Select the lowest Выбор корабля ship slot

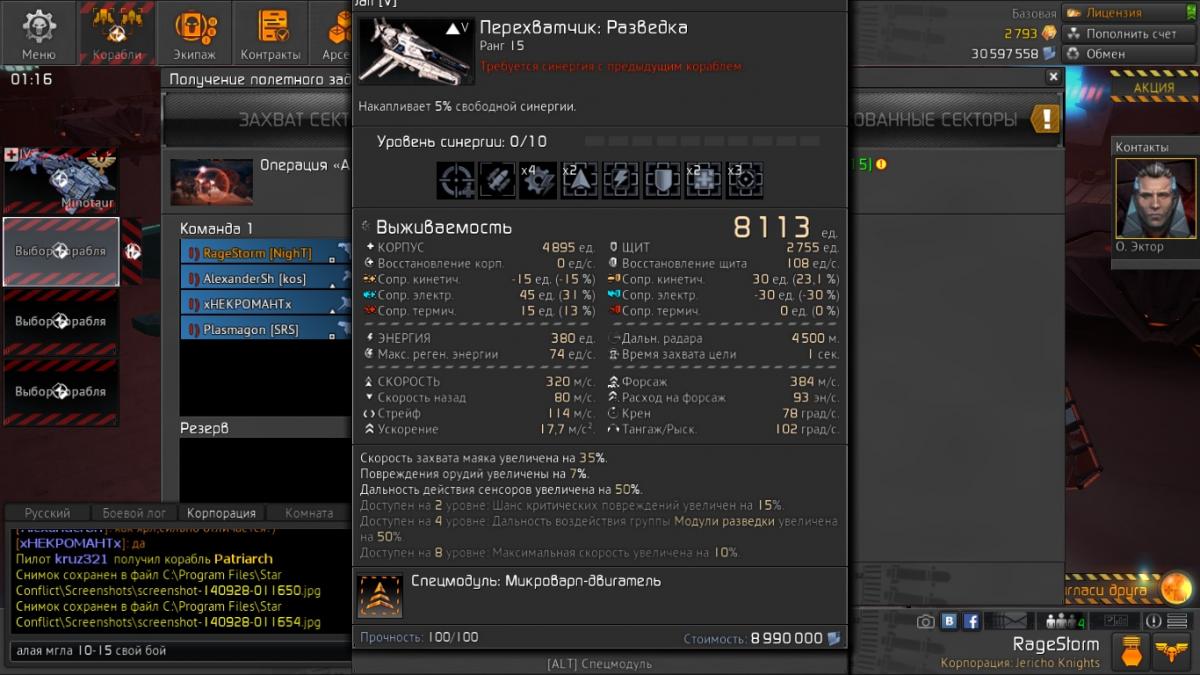coord(61,392)
